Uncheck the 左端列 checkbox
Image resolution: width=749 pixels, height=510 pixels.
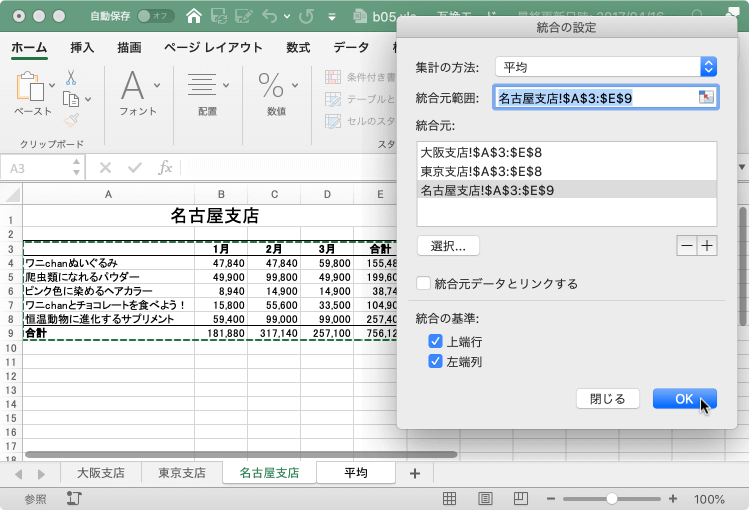(x=435, y=361)
